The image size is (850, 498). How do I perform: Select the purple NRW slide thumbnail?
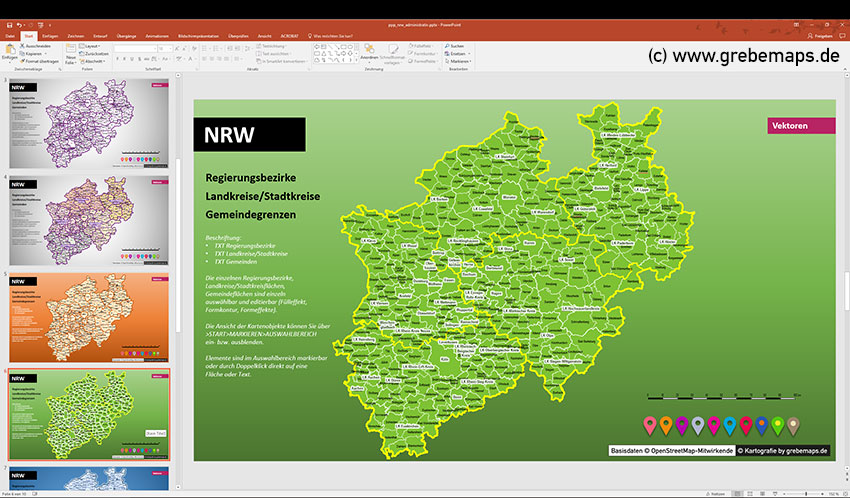[89, 124]
